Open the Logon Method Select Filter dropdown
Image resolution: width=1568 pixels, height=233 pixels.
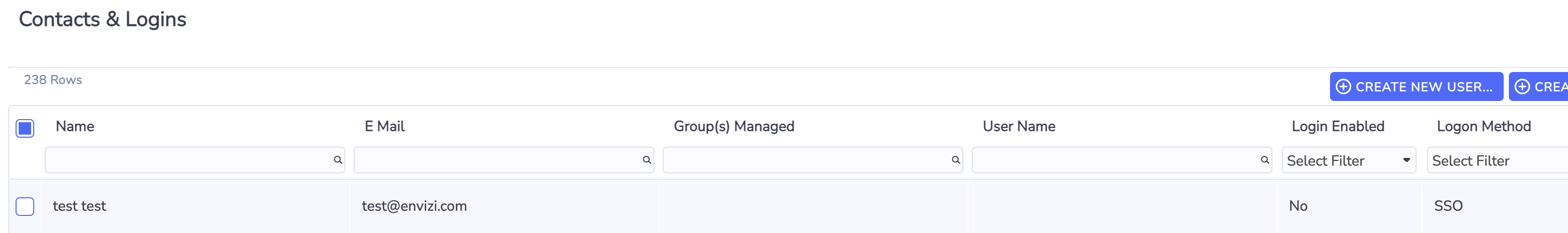pyautogui.click(x=1497, y=161)
